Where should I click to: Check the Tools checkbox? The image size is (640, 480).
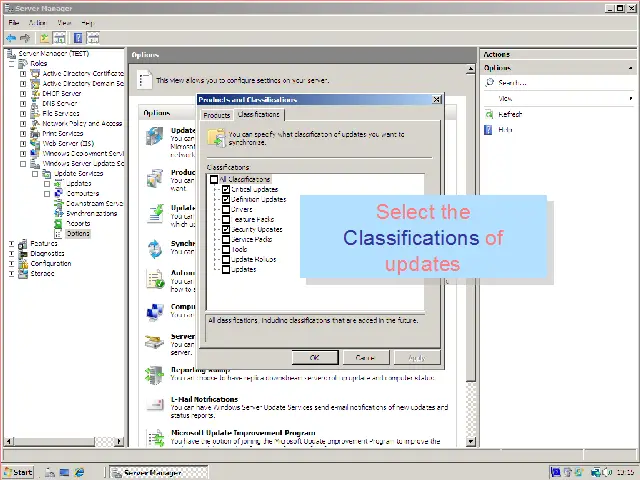tap(226, 249)
